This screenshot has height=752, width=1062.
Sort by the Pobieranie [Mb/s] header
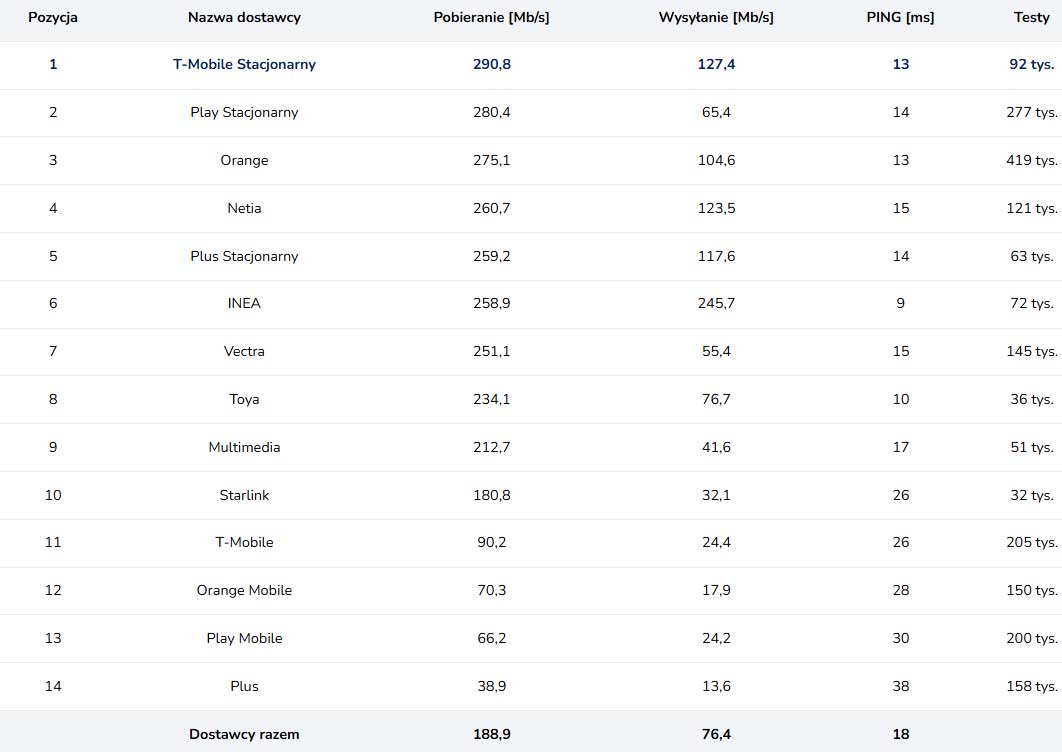(491, 17)
